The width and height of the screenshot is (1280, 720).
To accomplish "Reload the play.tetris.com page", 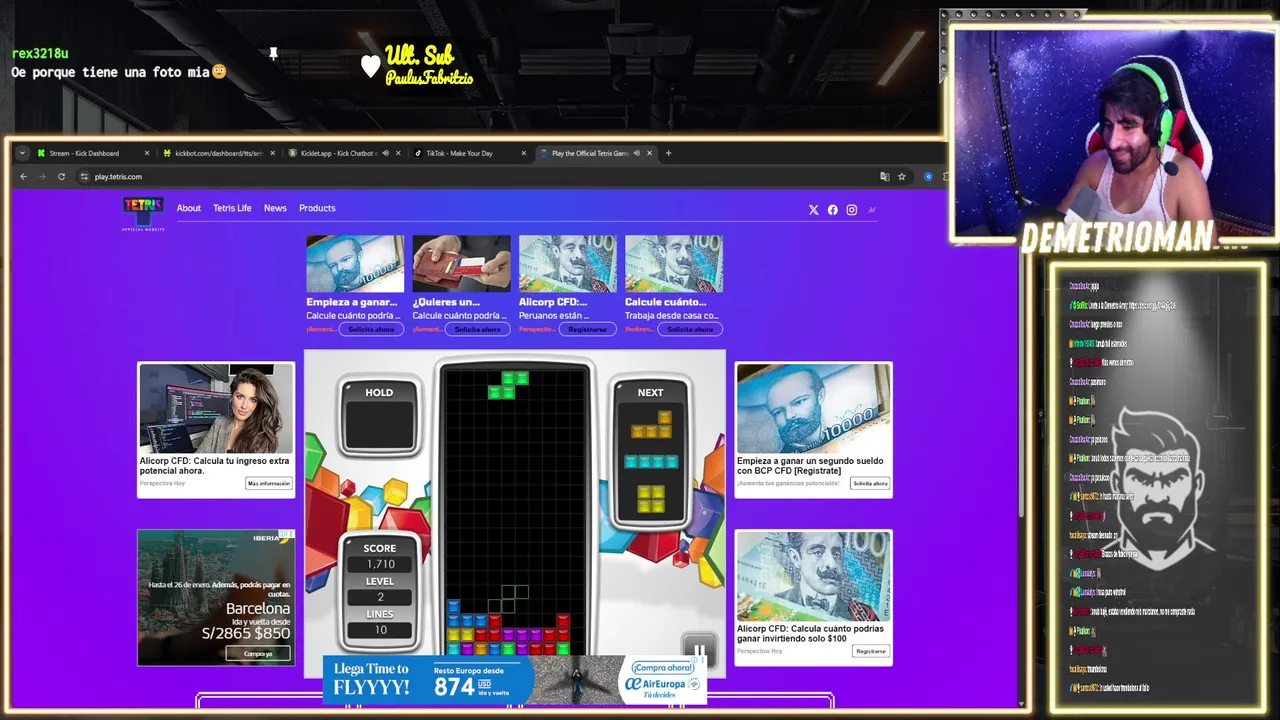I will [x=61, y=177].
